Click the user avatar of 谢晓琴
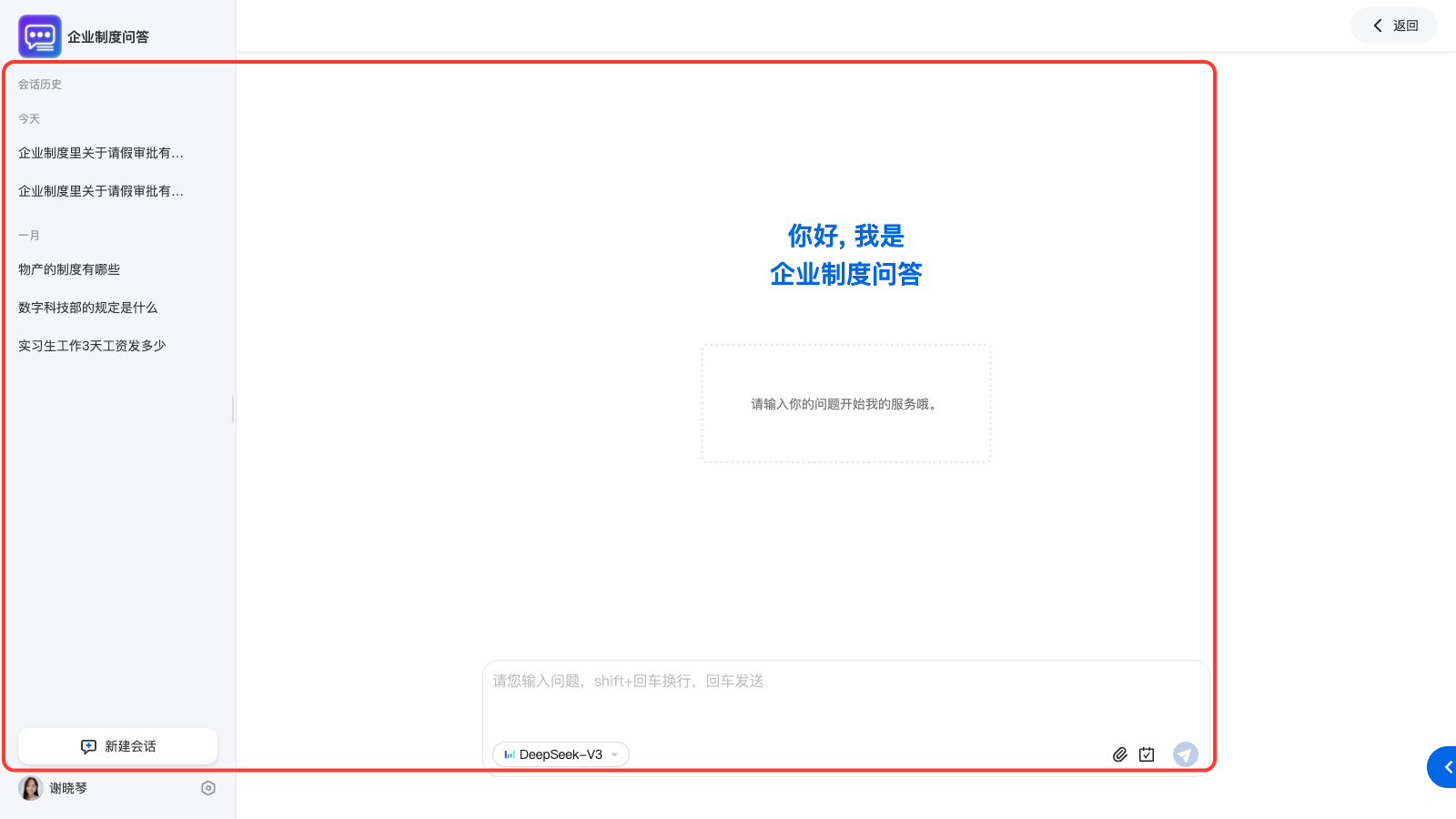This screenshot has height=819, width=1456. pos(31,788)
